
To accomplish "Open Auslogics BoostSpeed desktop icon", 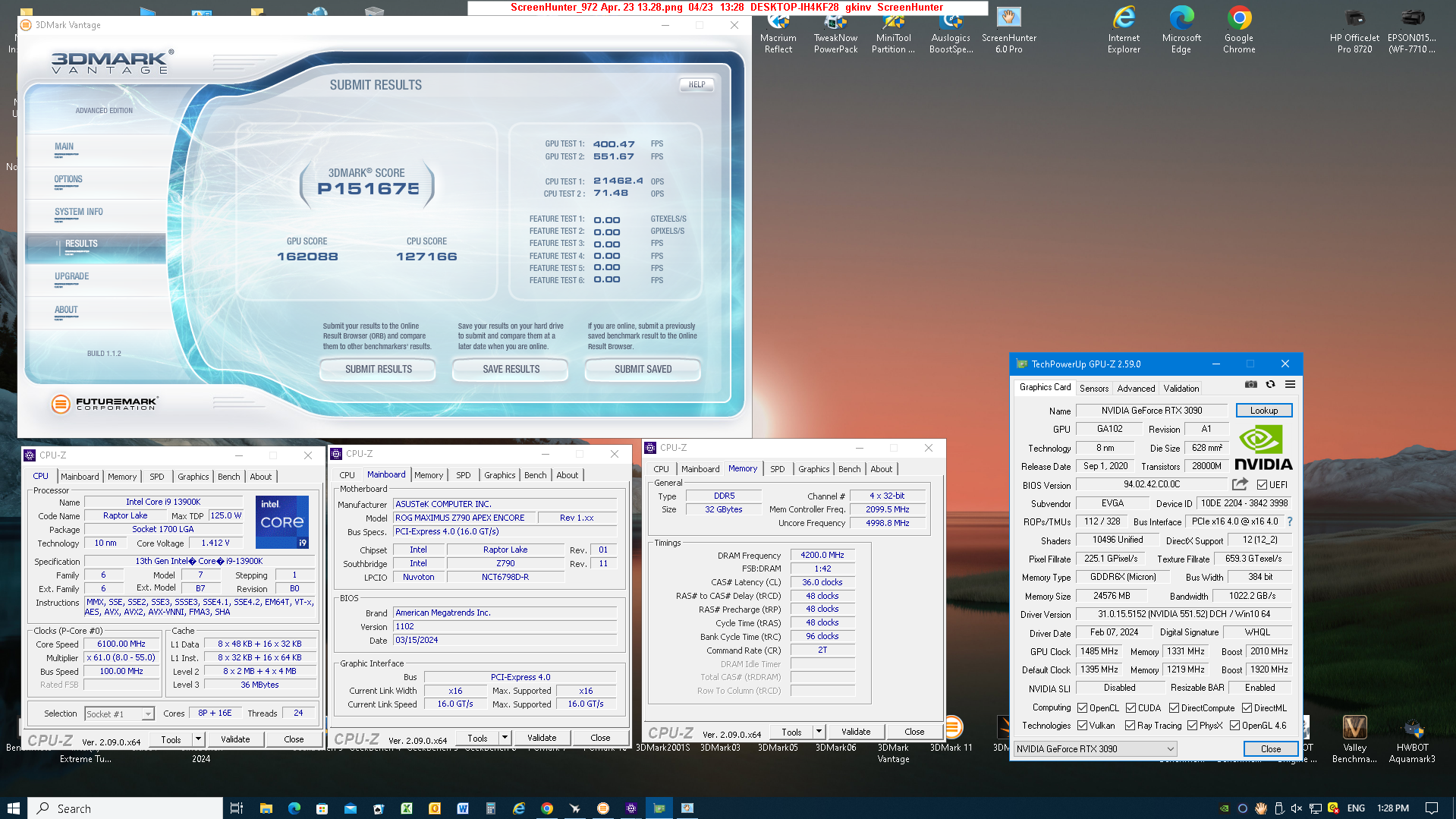I will pyautogui.click(x=951, y=30).
